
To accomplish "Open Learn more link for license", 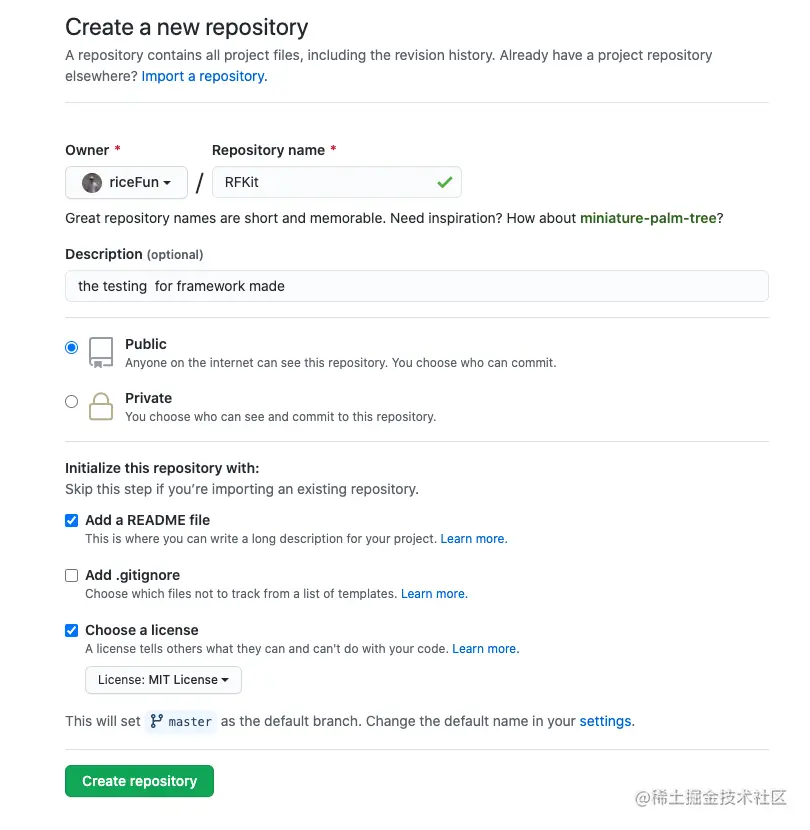I will (485, 649).
